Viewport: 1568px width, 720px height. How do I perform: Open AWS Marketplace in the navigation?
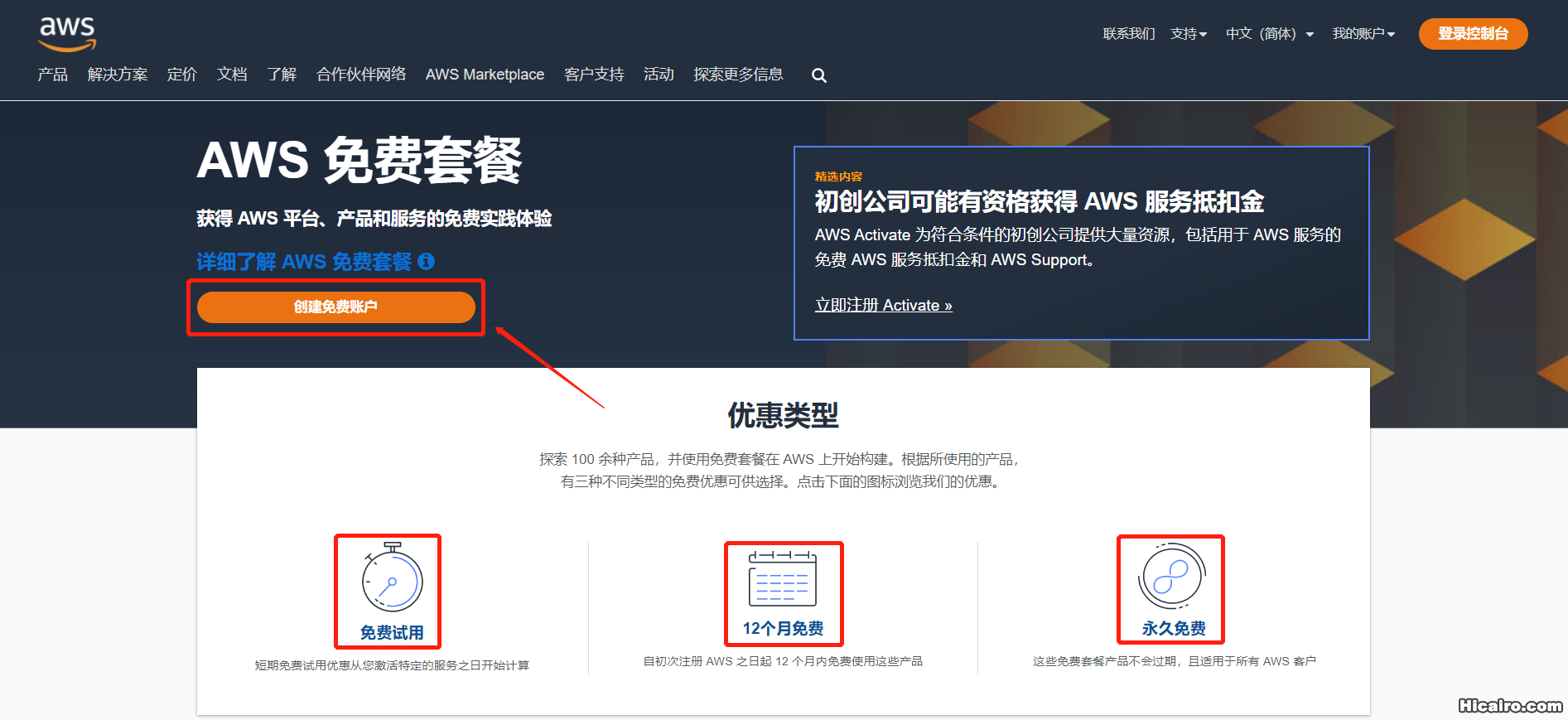485,75
